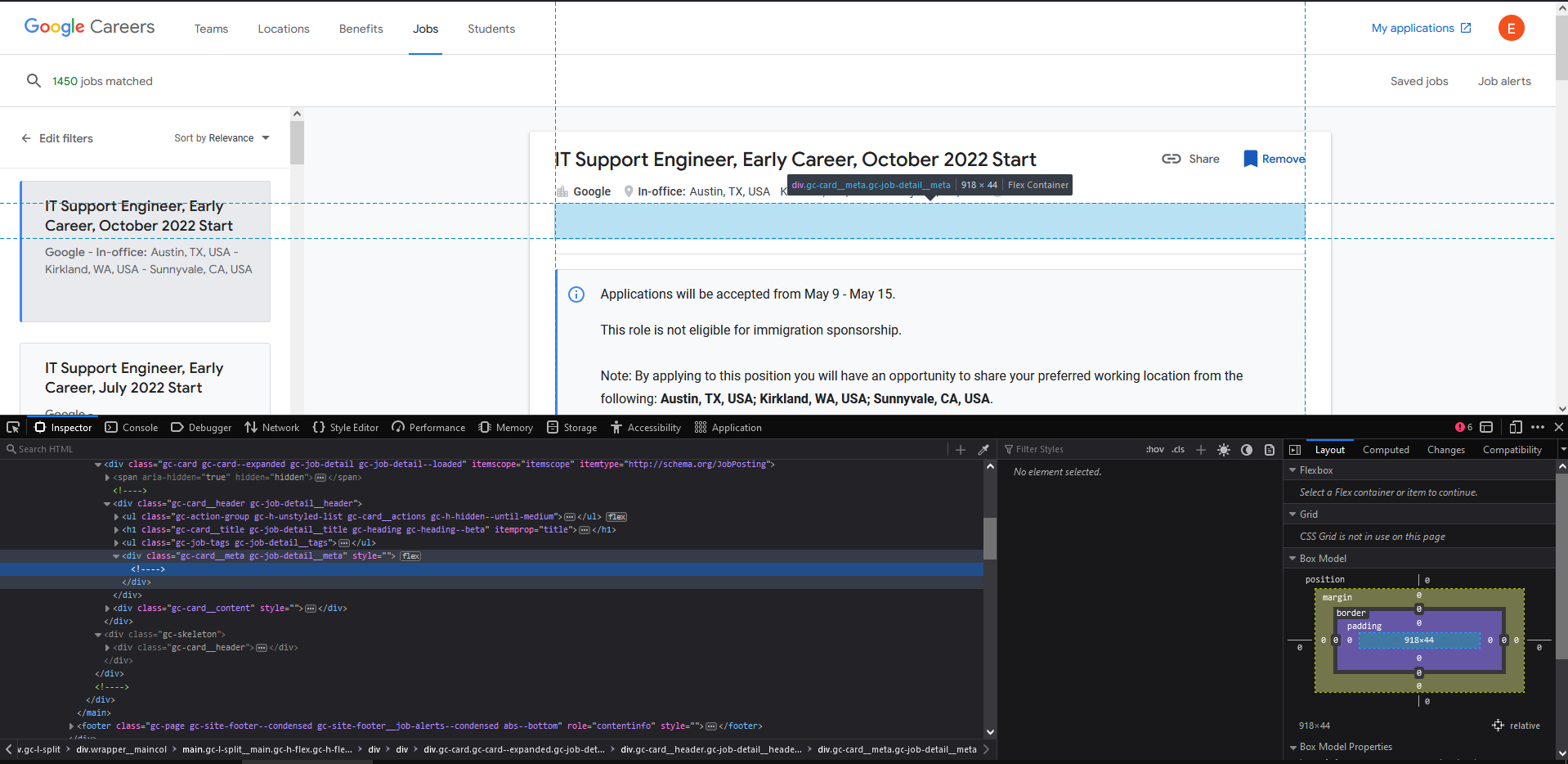Focus the Filter Styles field
The width and height of the screenshot is (1568, 764).
(x=1071, y=449)
